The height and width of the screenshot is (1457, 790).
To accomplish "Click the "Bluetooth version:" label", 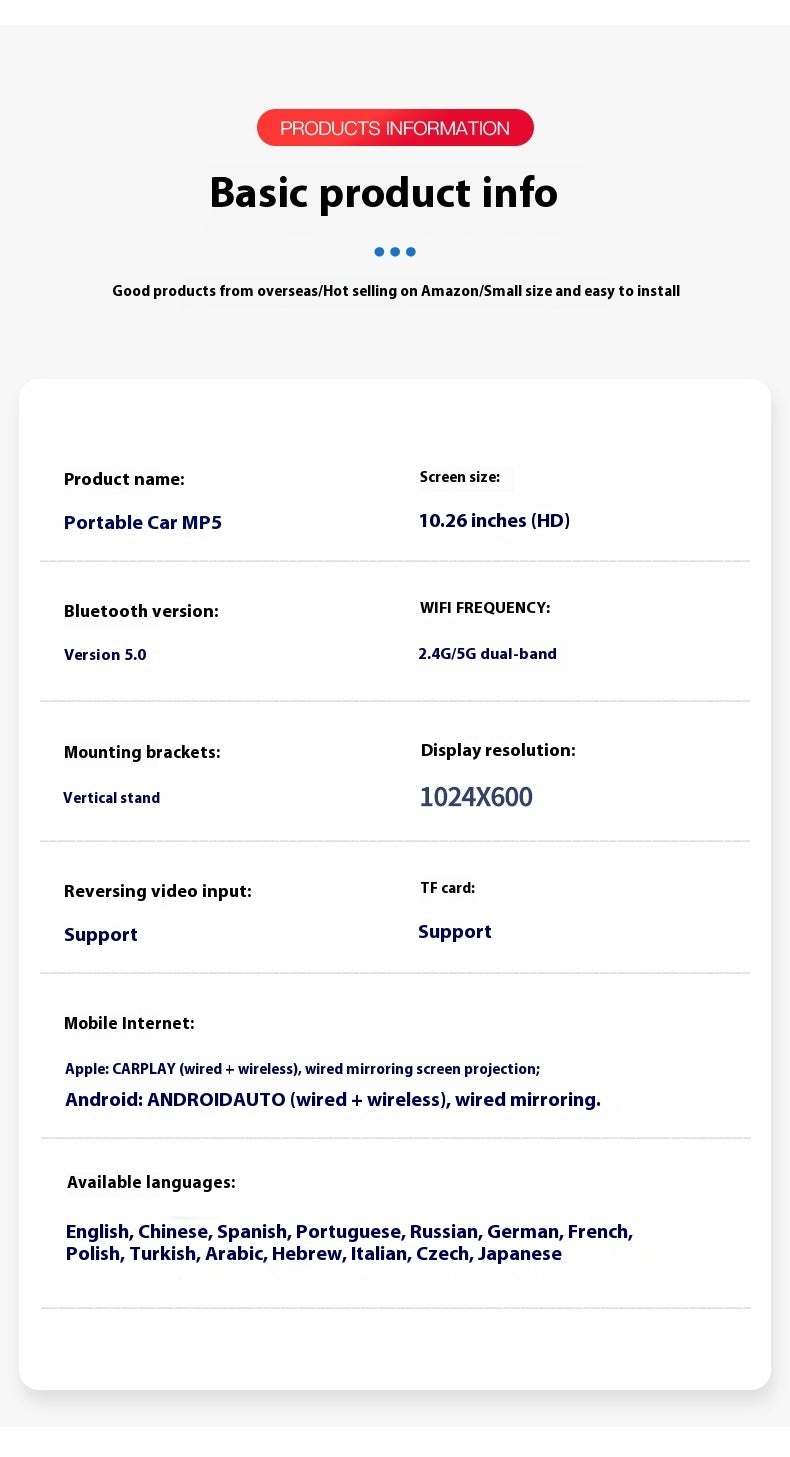I will point(141,611).
